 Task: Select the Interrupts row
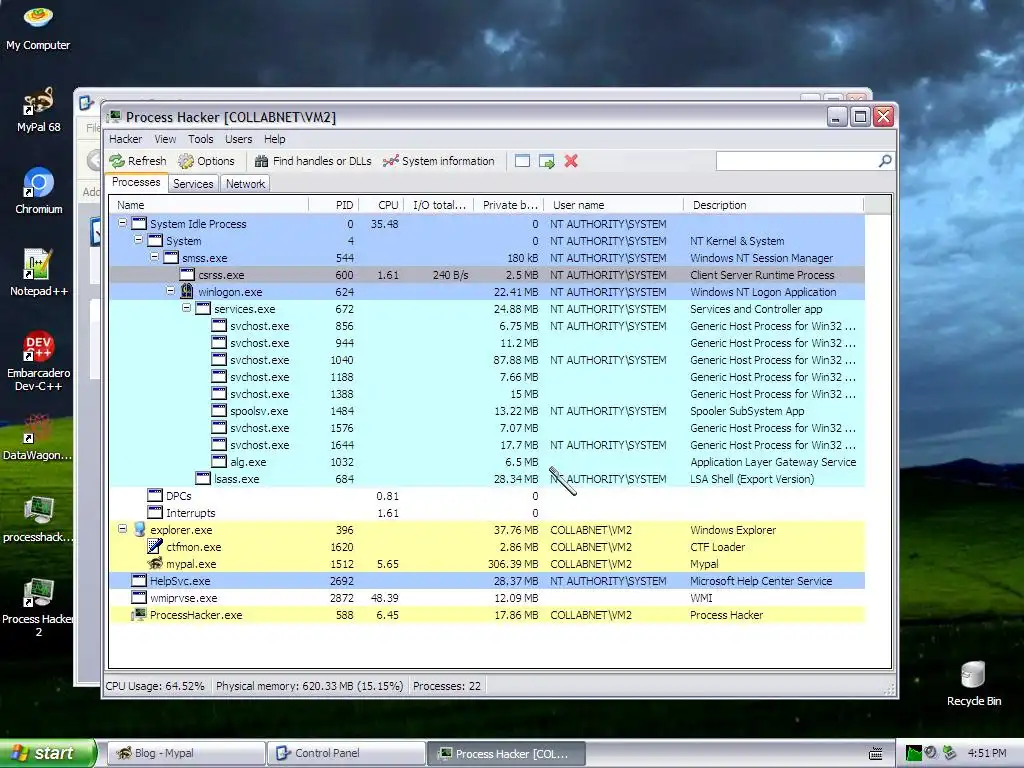point(487,513)
